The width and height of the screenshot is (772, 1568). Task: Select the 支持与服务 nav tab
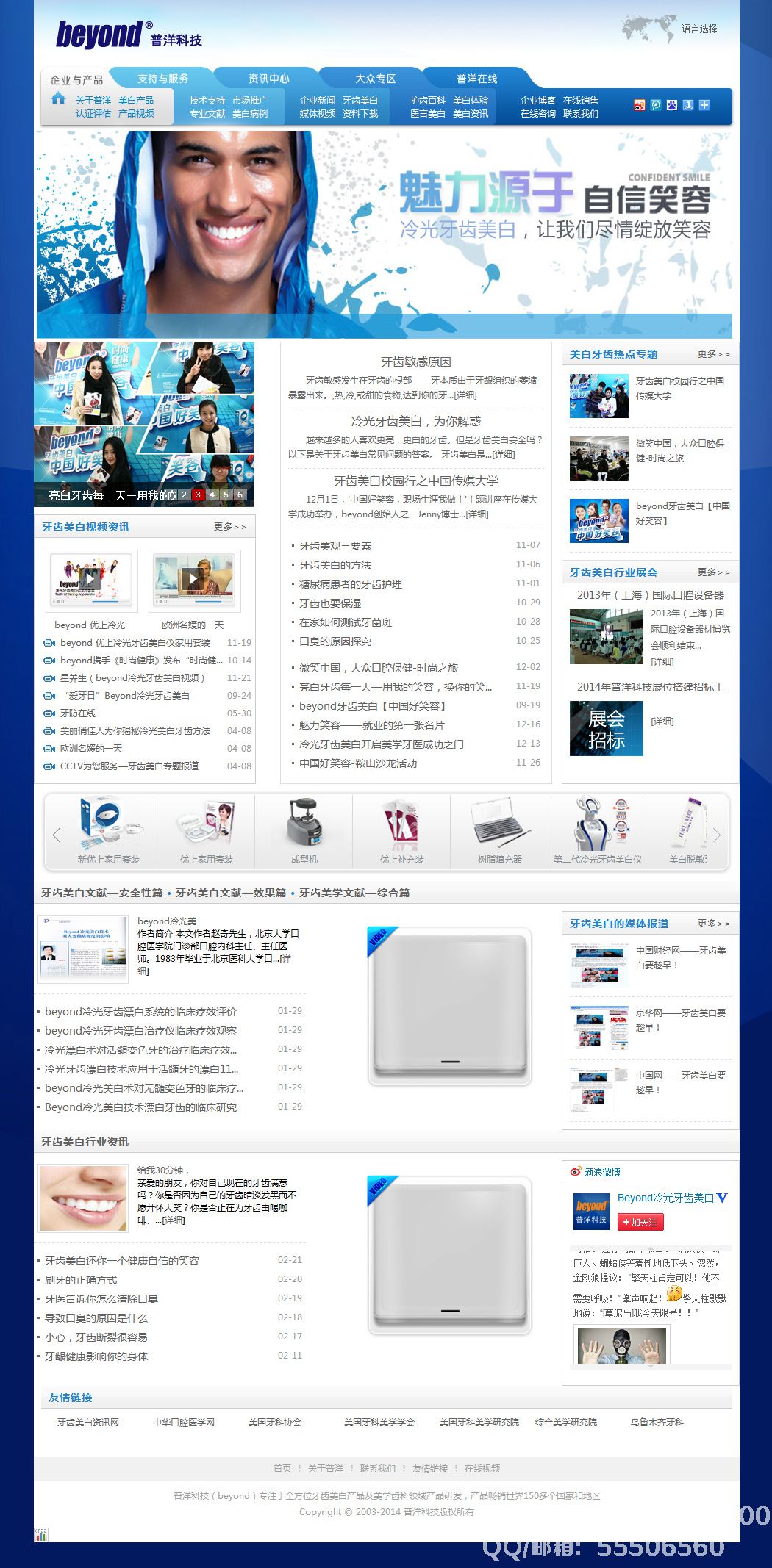tap(163, 79)
